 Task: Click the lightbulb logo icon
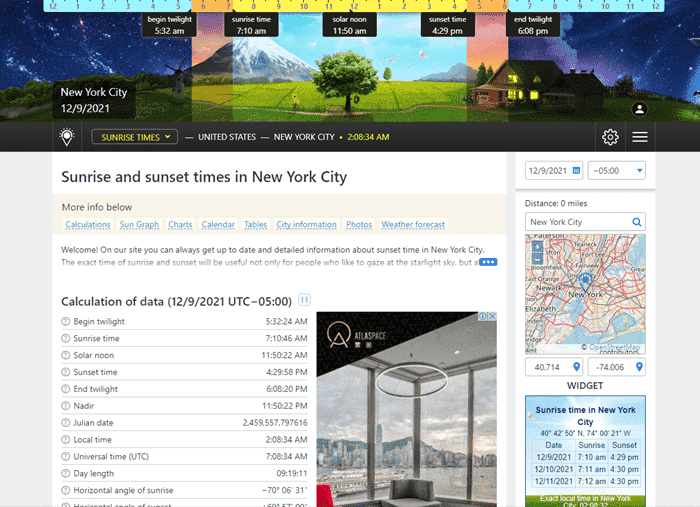coord(67,137)
